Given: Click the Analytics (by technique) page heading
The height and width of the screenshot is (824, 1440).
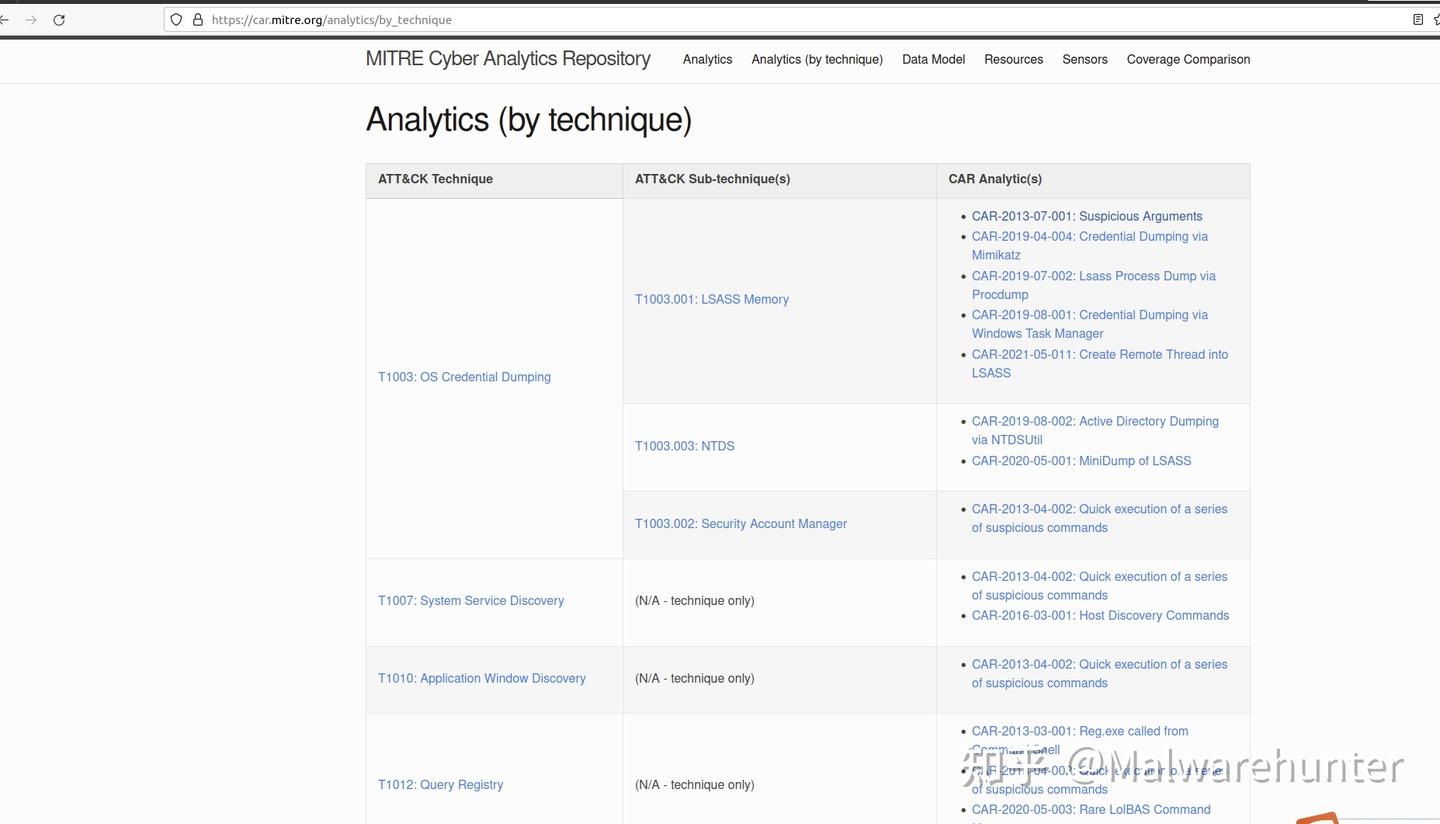Looking at the screenshot, I should [529, 119].
